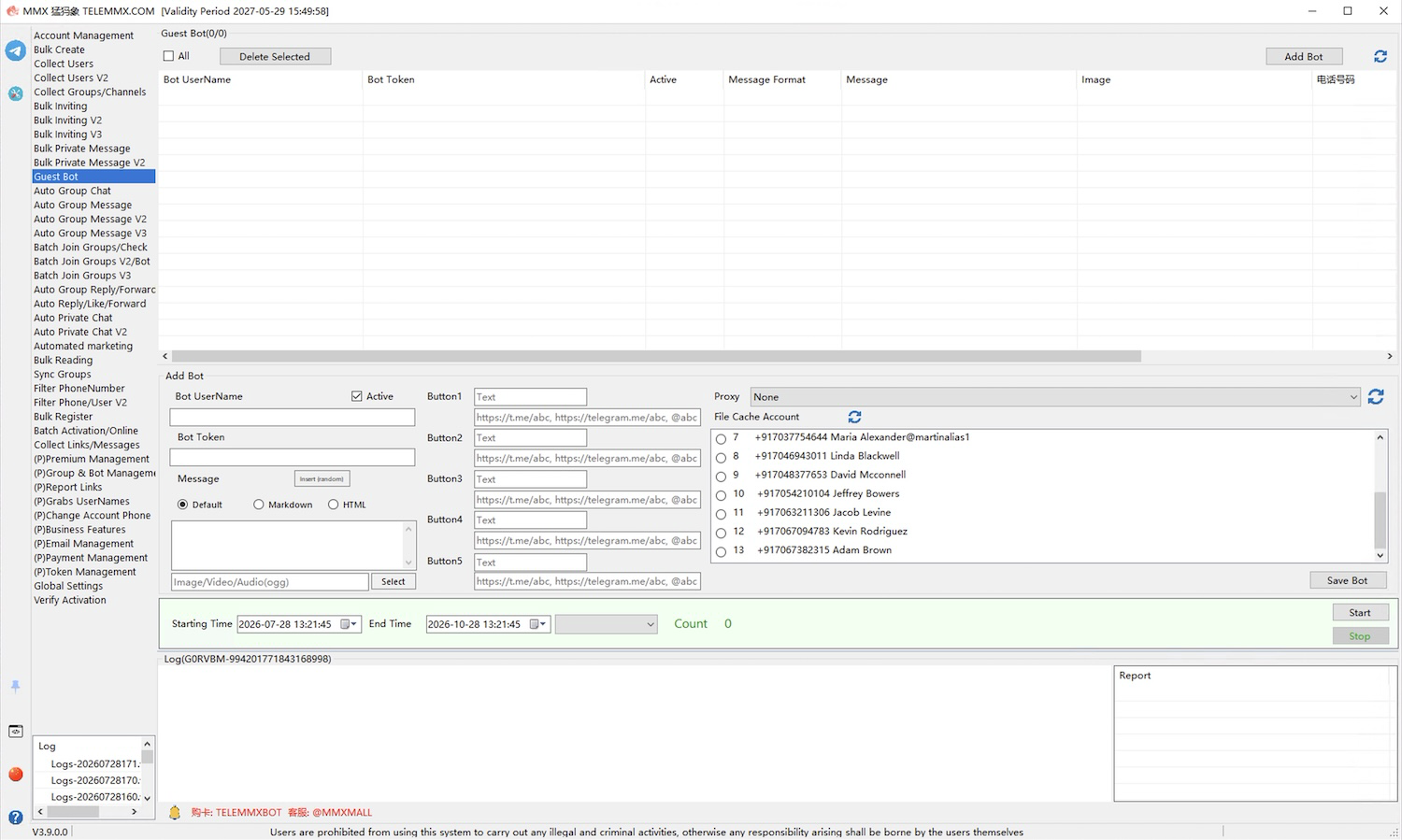Screen dimensions: 1402x840
Task: Select the Markdown message format
Action: [x=259, y=505]
